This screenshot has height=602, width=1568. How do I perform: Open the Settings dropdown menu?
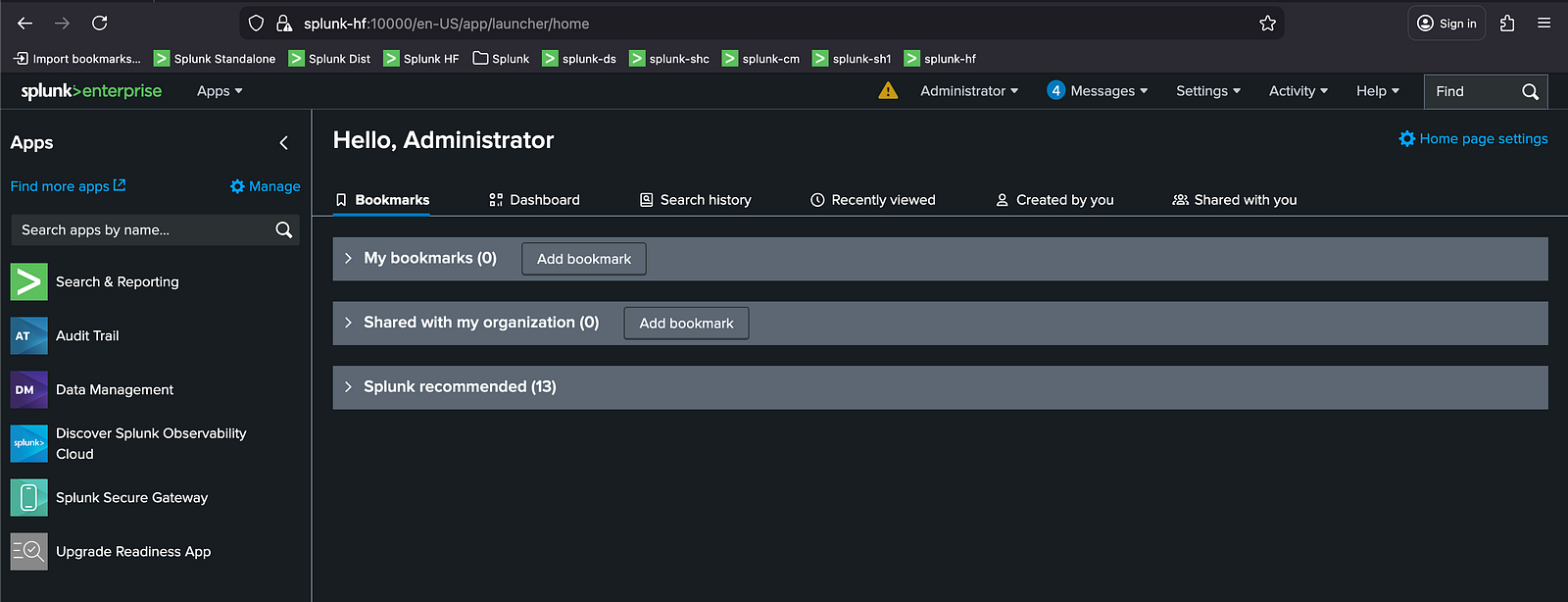point(1207,91)
